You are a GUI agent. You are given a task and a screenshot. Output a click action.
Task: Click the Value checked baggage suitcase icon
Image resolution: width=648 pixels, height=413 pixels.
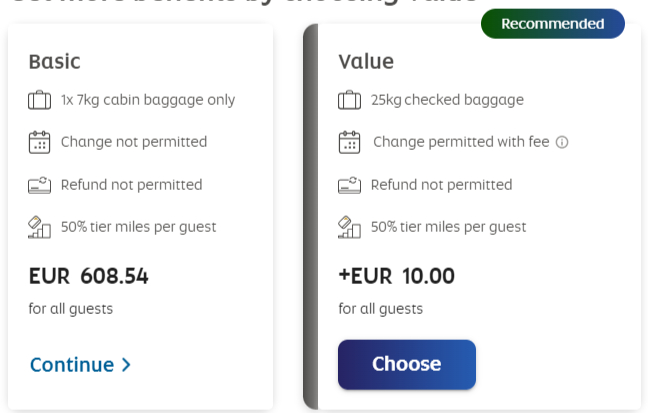tap(349, 100)
